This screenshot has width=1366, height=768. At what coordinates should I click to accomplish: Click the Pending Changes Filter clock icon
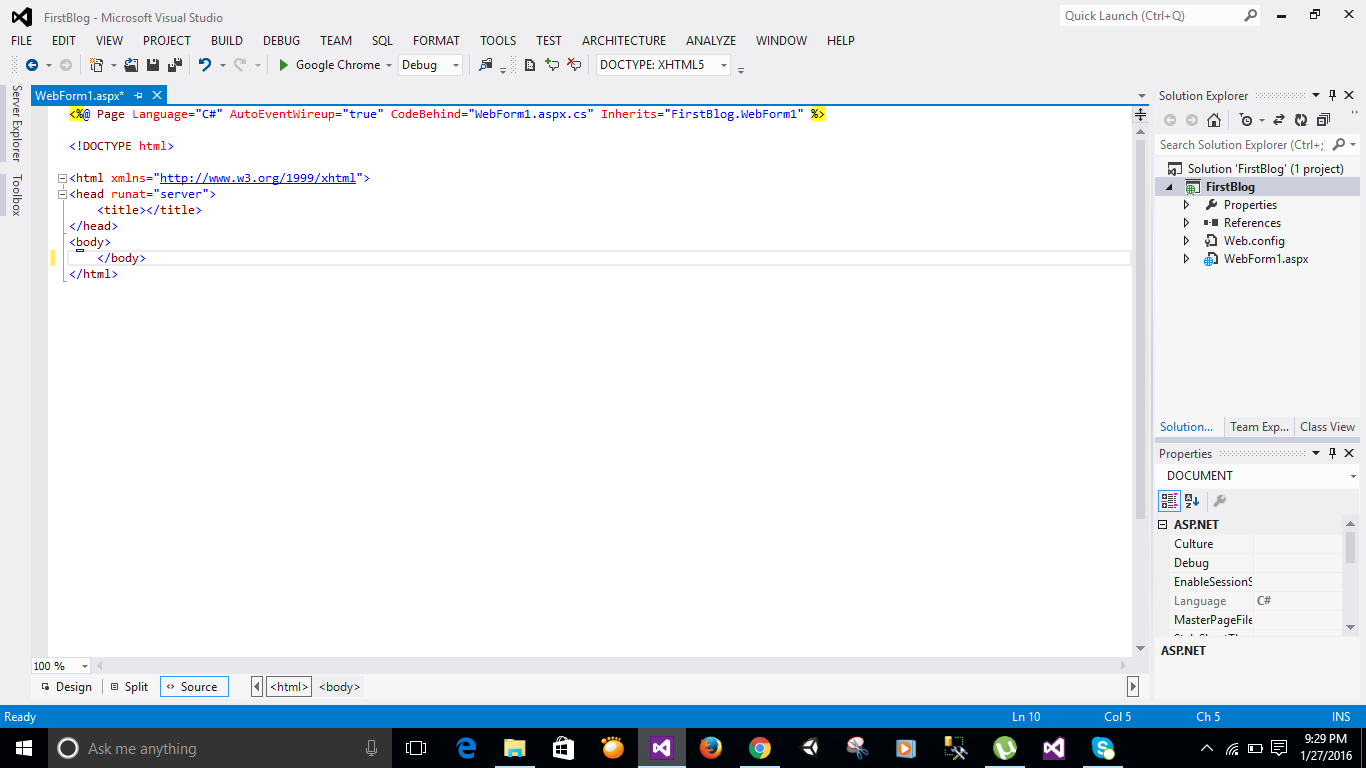point(1245,120)
